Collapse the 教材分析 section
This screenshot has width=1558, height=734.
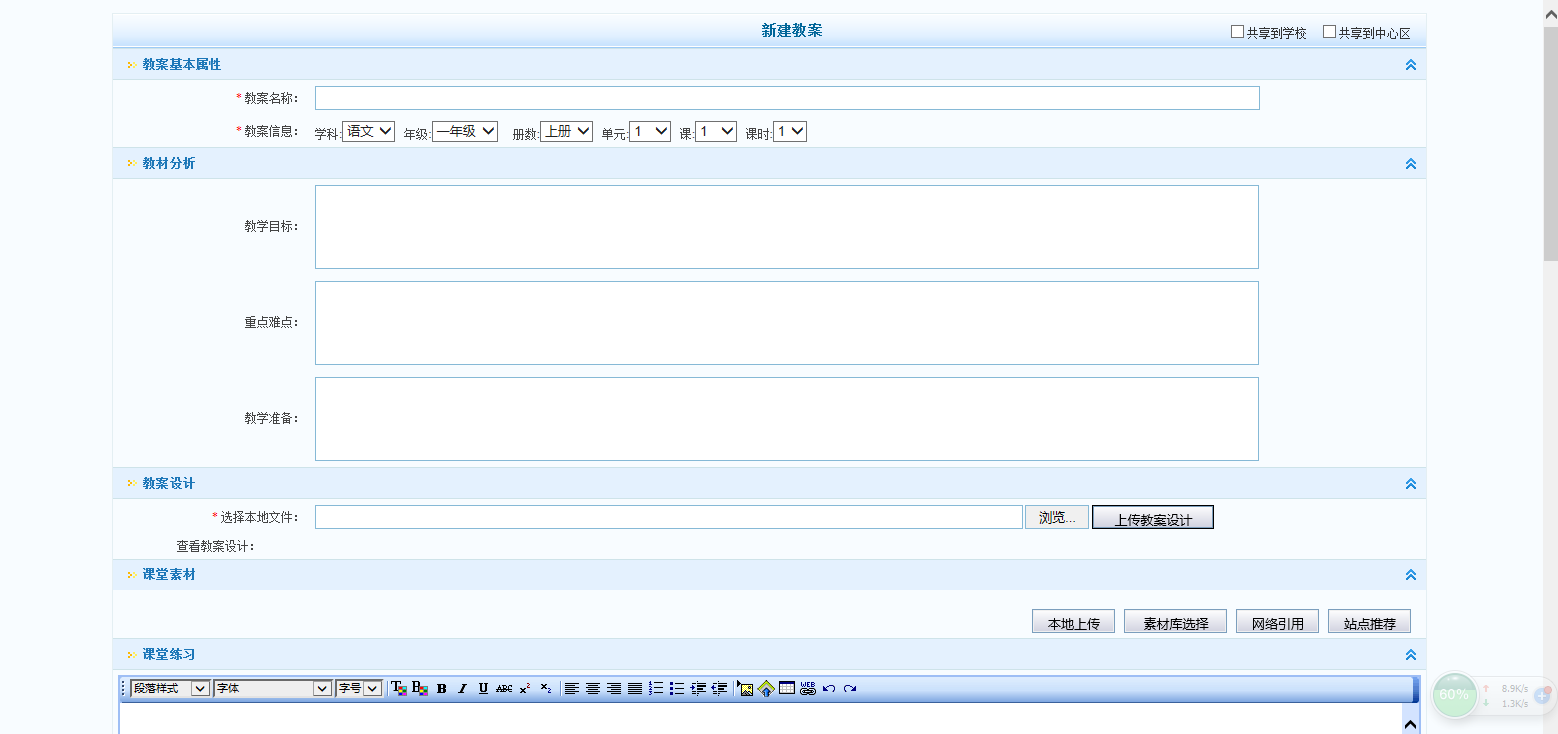click(x=1411, y=164)
